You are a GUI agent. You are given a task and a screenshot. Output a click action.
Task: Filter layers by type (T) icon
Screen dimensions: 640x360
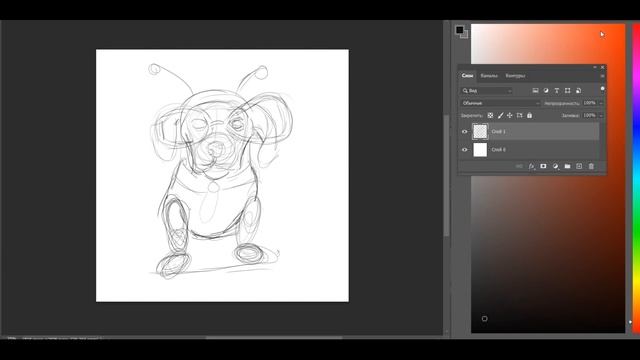[556, 91]
